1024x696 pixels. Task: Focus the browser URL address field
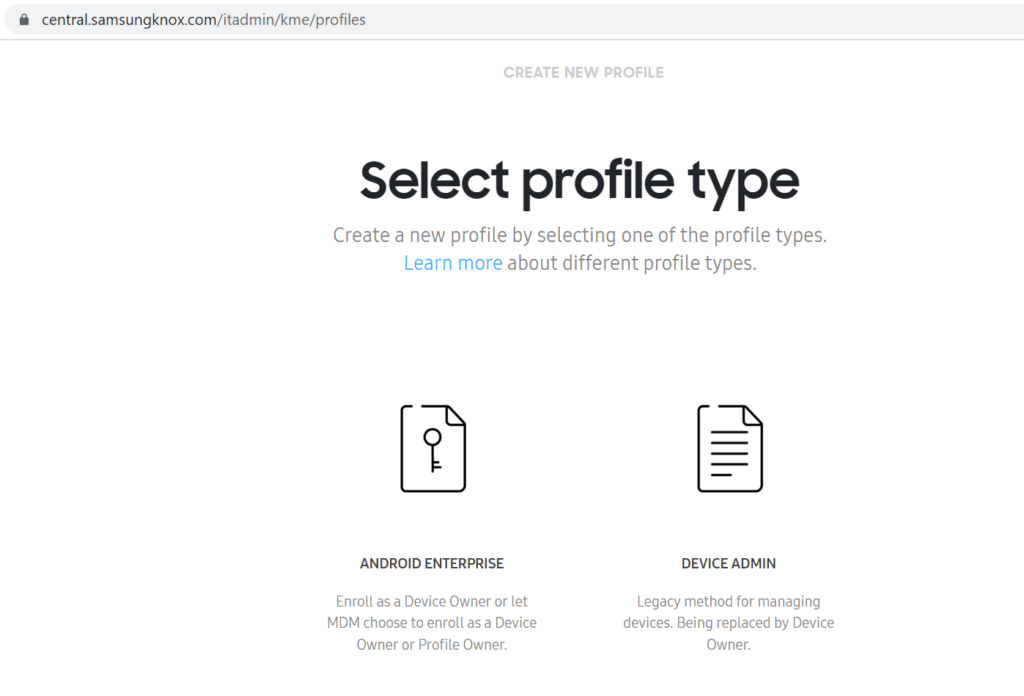[516, 20]
